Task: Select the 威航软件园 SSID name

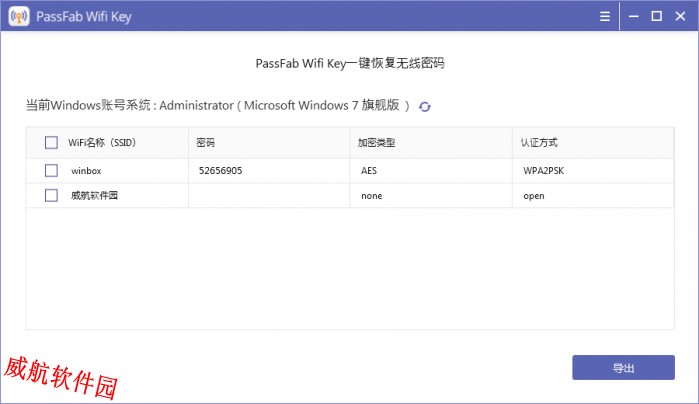Action: 94,195
